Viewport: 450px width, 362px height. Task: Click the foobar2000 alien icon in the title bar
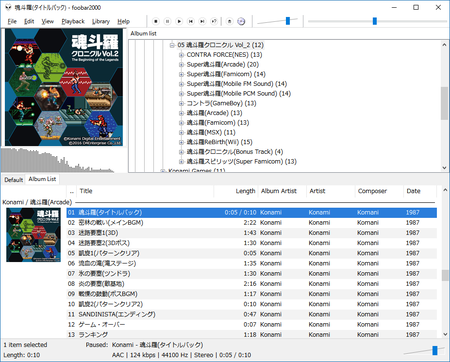pos(8,7)
